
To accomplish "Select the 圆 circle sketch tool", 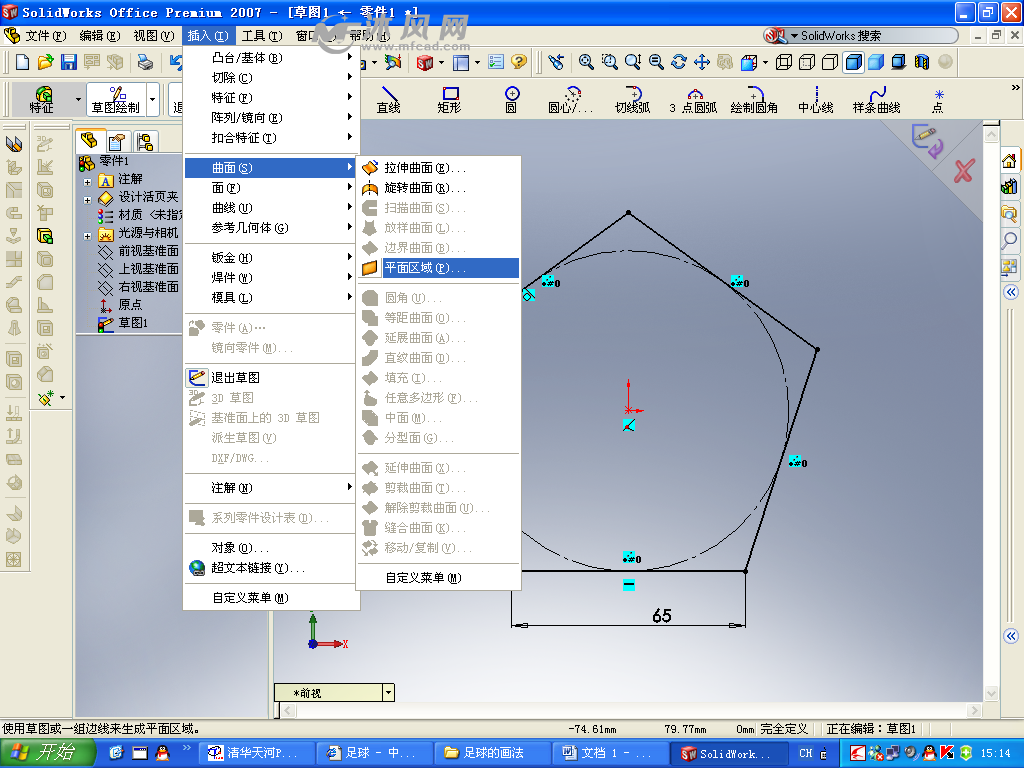I will point(511,99).
